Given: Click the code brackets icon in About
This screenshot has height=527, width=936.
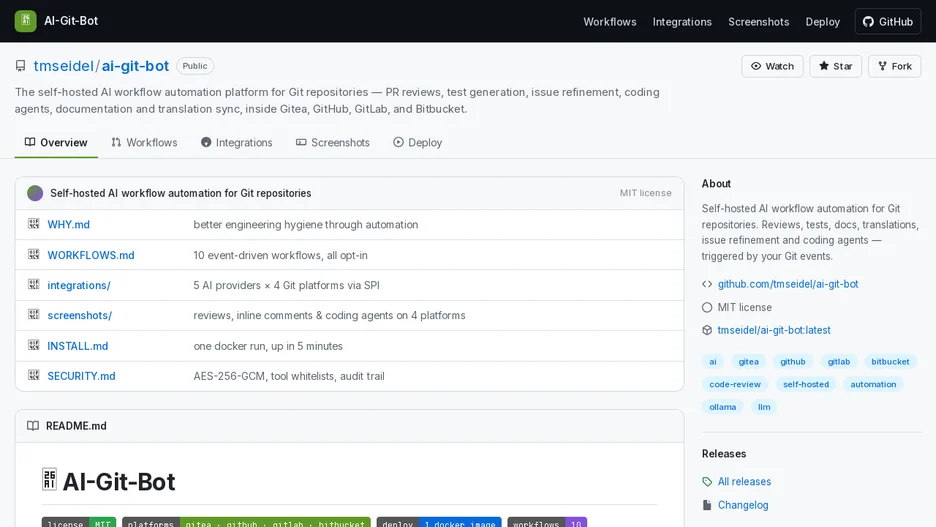Looking at the screenshot, I should [707, 284].
